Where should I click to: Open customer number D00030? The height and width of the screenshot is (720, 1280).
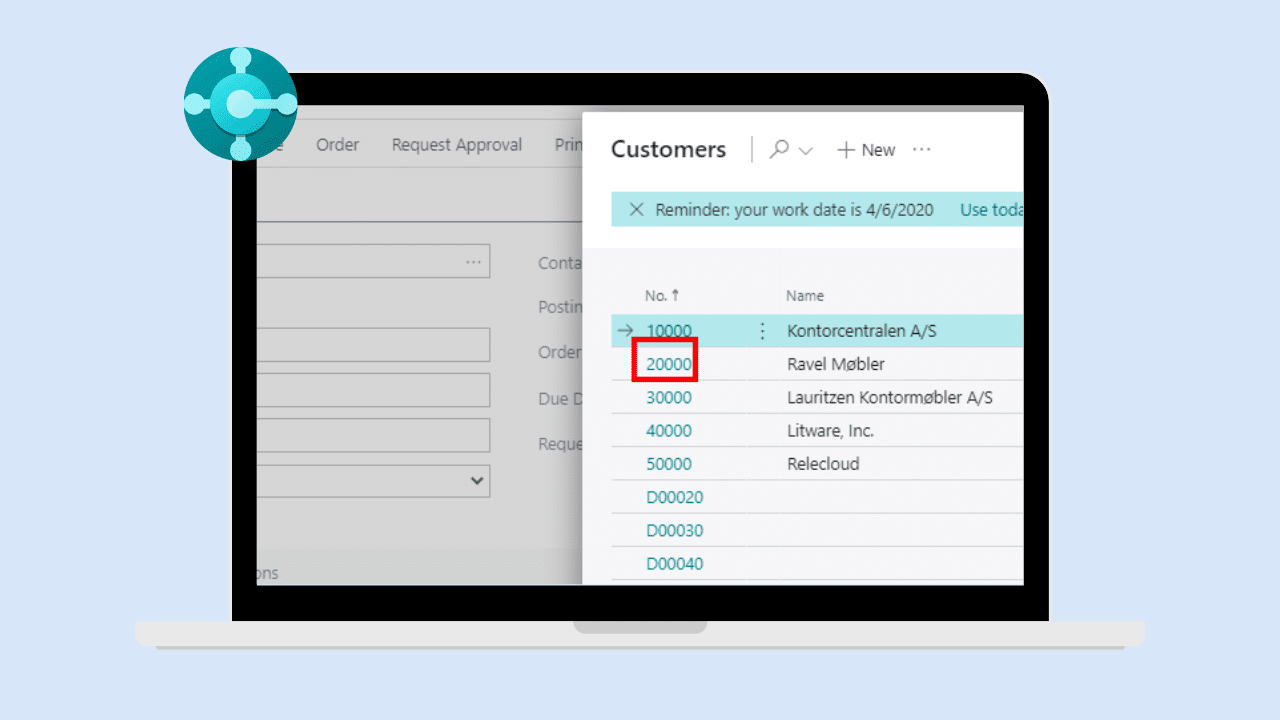[x=675, y=530]
